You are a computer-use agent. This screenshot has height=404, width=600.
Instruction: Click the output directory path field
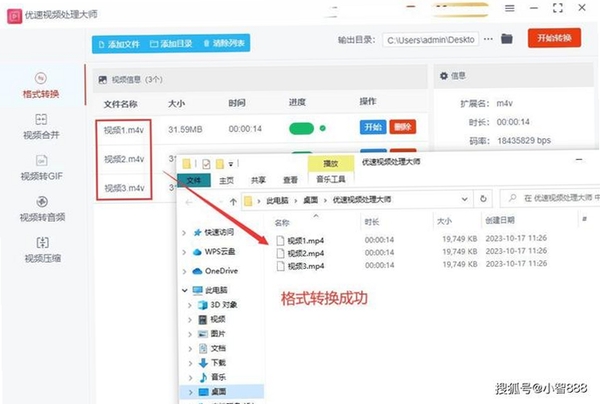(430, 40)
